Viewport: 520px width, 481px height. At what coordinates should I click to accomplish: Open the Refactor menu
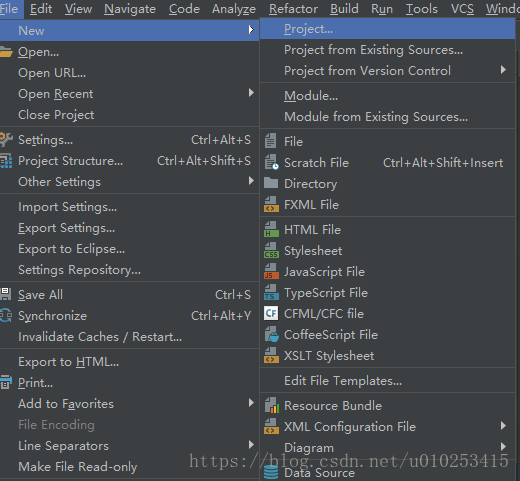pyautogui.click(x=293, y=9)
